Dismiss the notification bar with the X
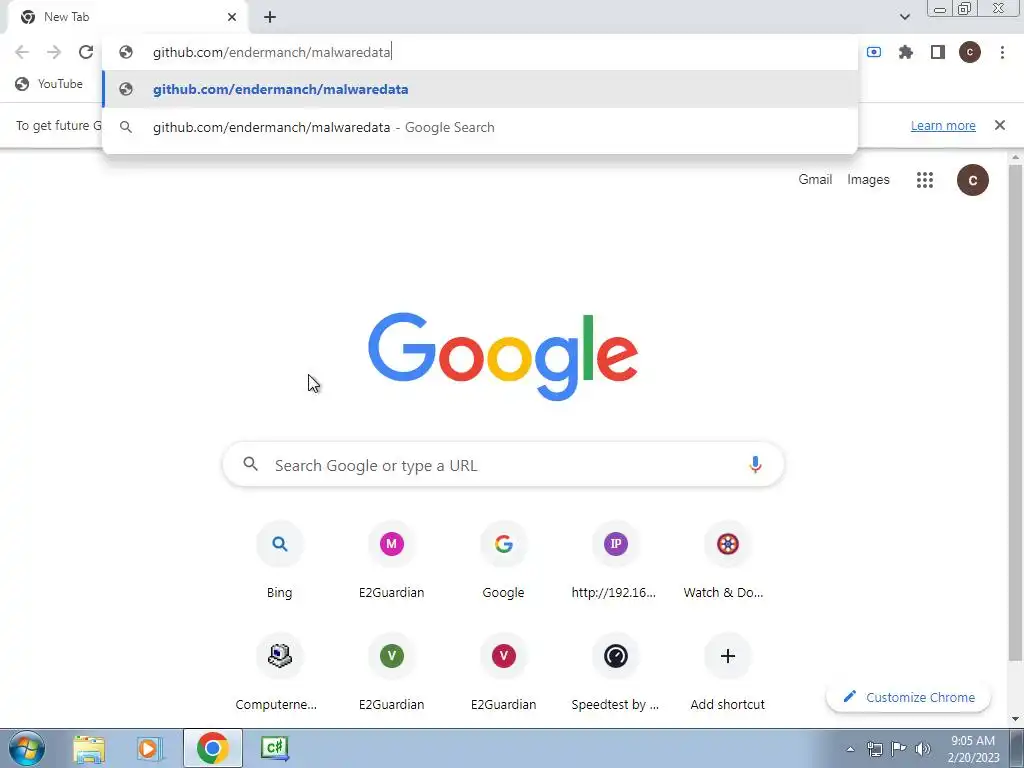This screenshot has height=768, width=1024. (999, 125)
